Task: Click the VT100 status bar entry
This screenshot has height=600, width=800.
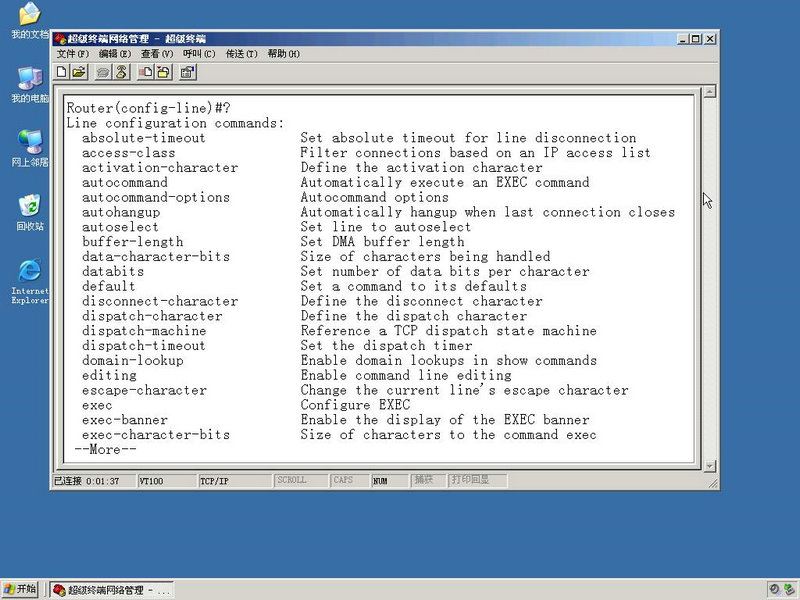Action: [x=166, y=481]
